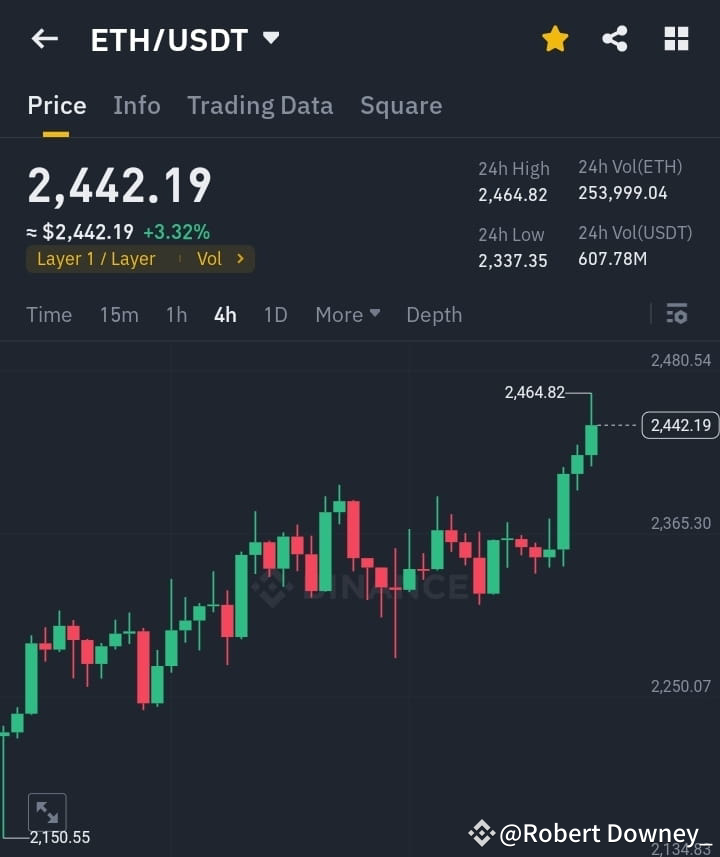The height and width of the screenshot is (857, 720).
Task: Enable the 1h chart interval
Action: click(176, 314)
